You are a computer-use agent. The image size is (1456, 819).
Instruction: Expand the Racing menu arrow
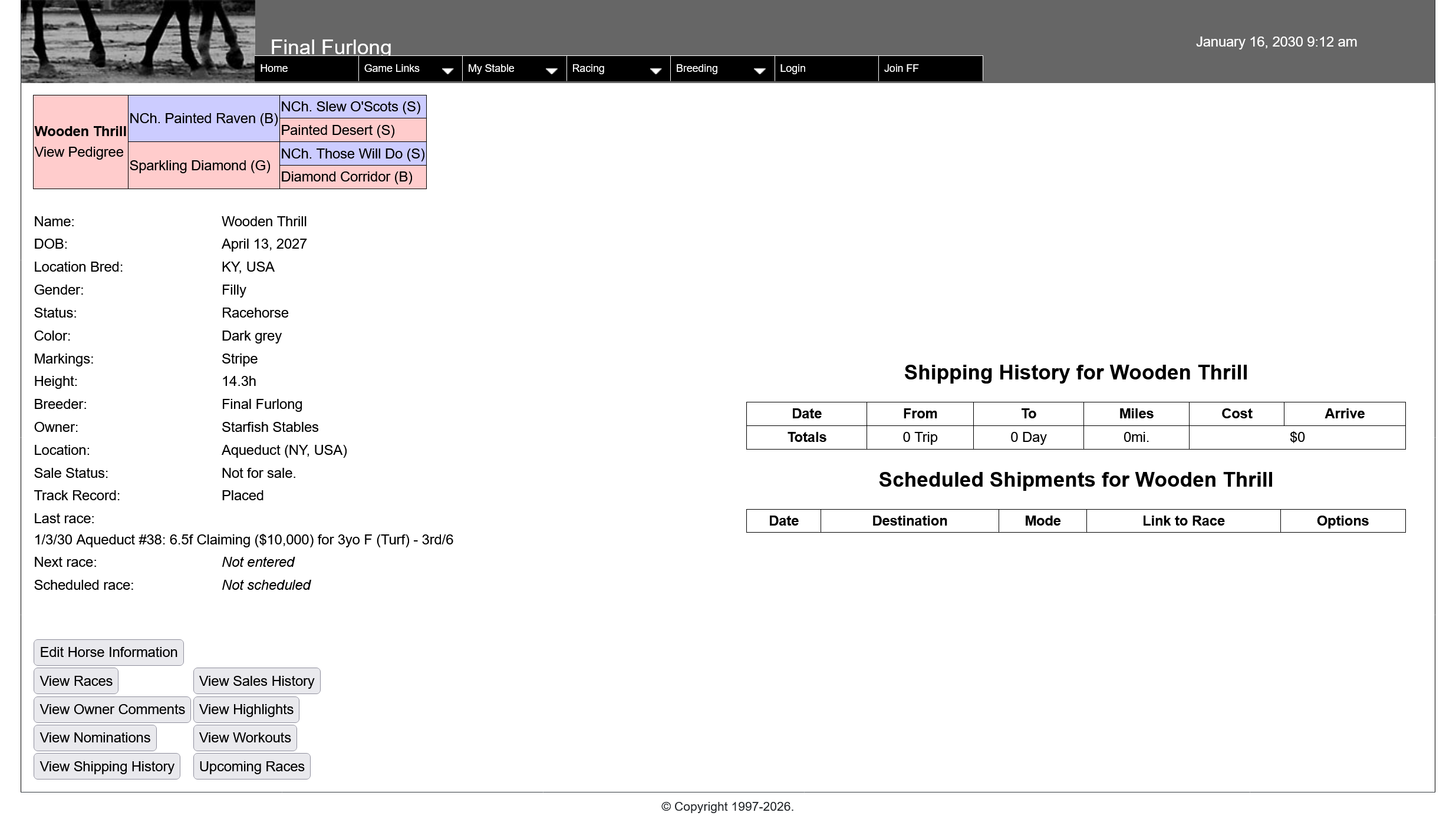click(655, 70)
